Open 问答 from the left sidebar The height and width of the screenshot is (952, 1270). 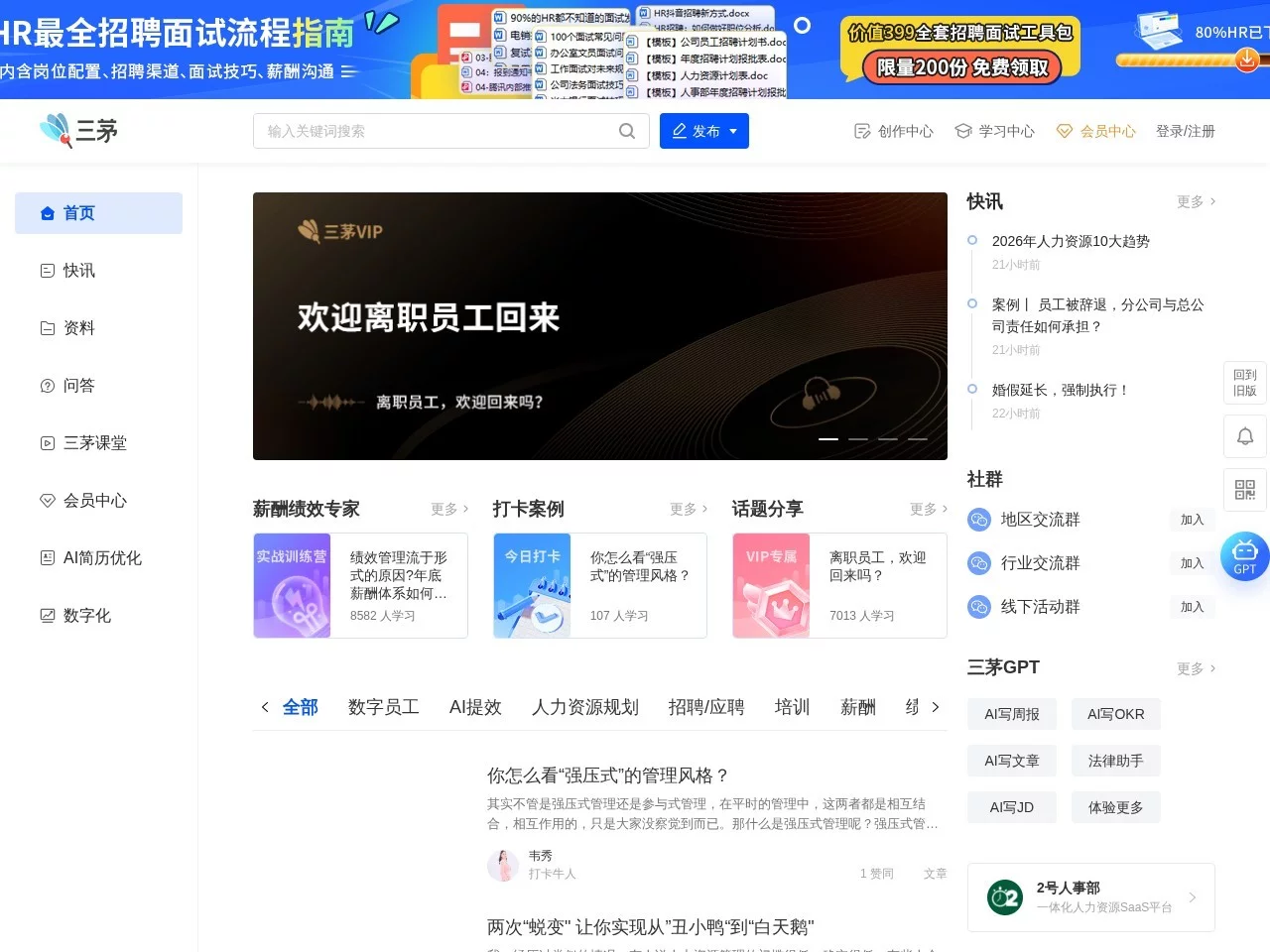pos(79,385)
